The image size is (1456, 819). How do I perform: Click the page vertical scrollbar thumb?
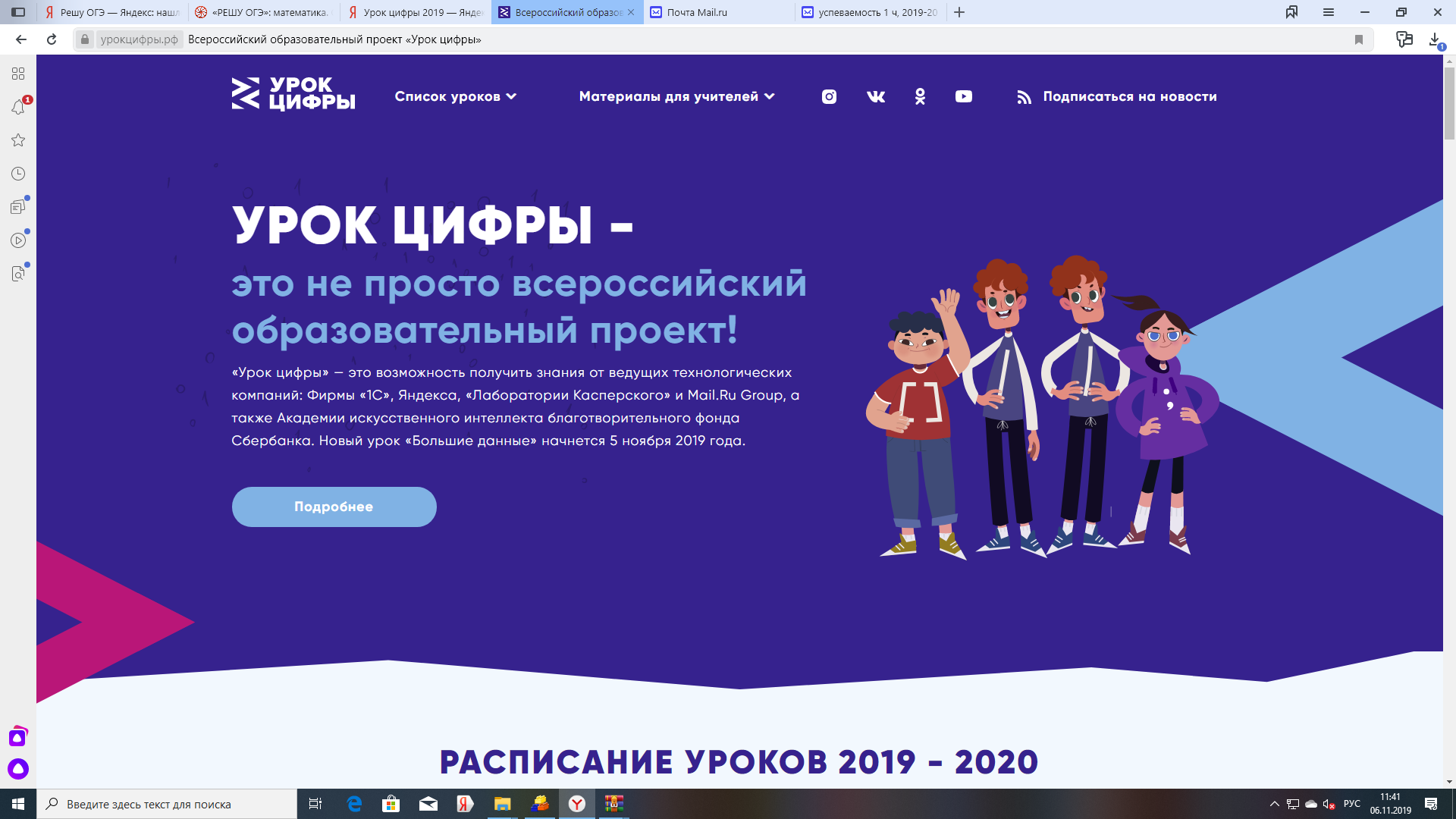[1449, 102]
